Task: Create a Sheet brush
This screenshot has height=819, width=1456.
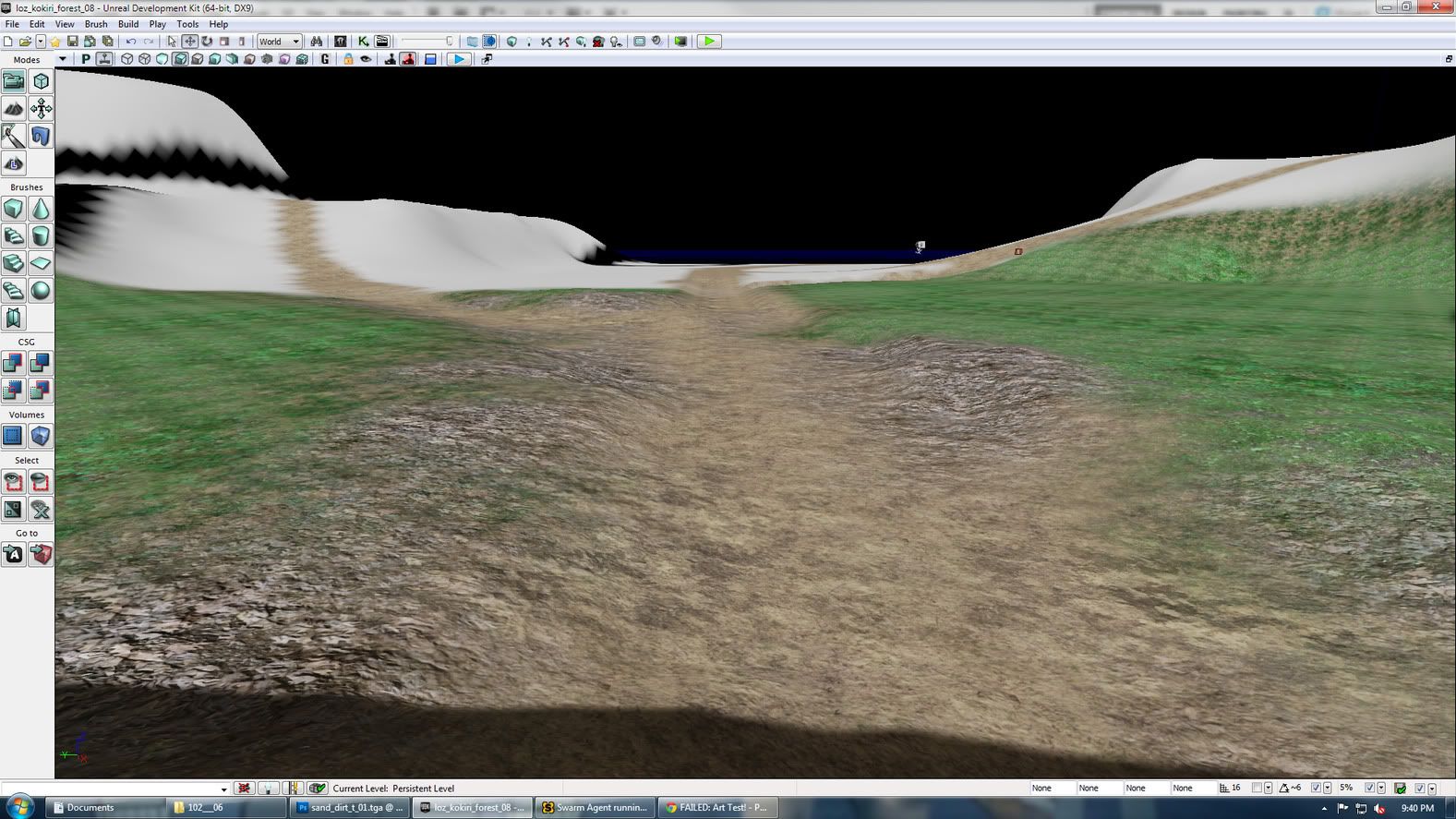Action: click(x=41, y=264)
